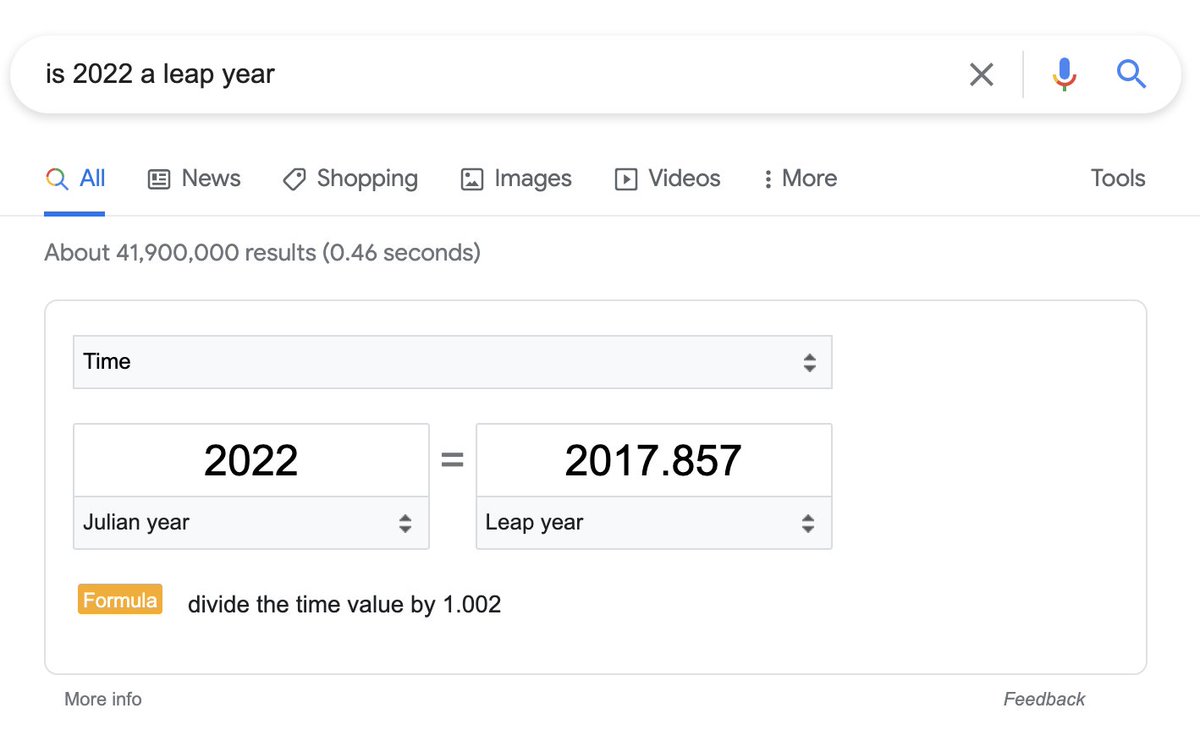Open the Leap year unit dropdown
The height and width of the screenshot is (741, 1200).
pyautogui.click(x=654, y=523)
